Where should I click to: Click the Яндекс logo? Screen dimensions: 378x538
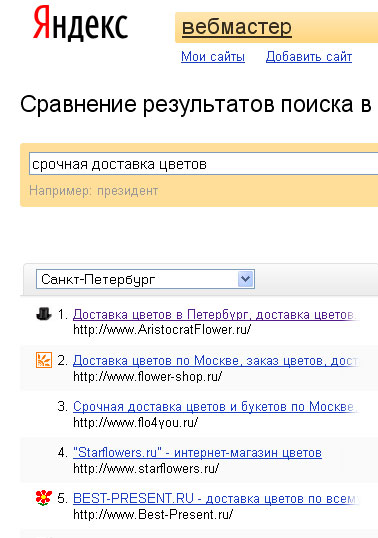(80, 24)
